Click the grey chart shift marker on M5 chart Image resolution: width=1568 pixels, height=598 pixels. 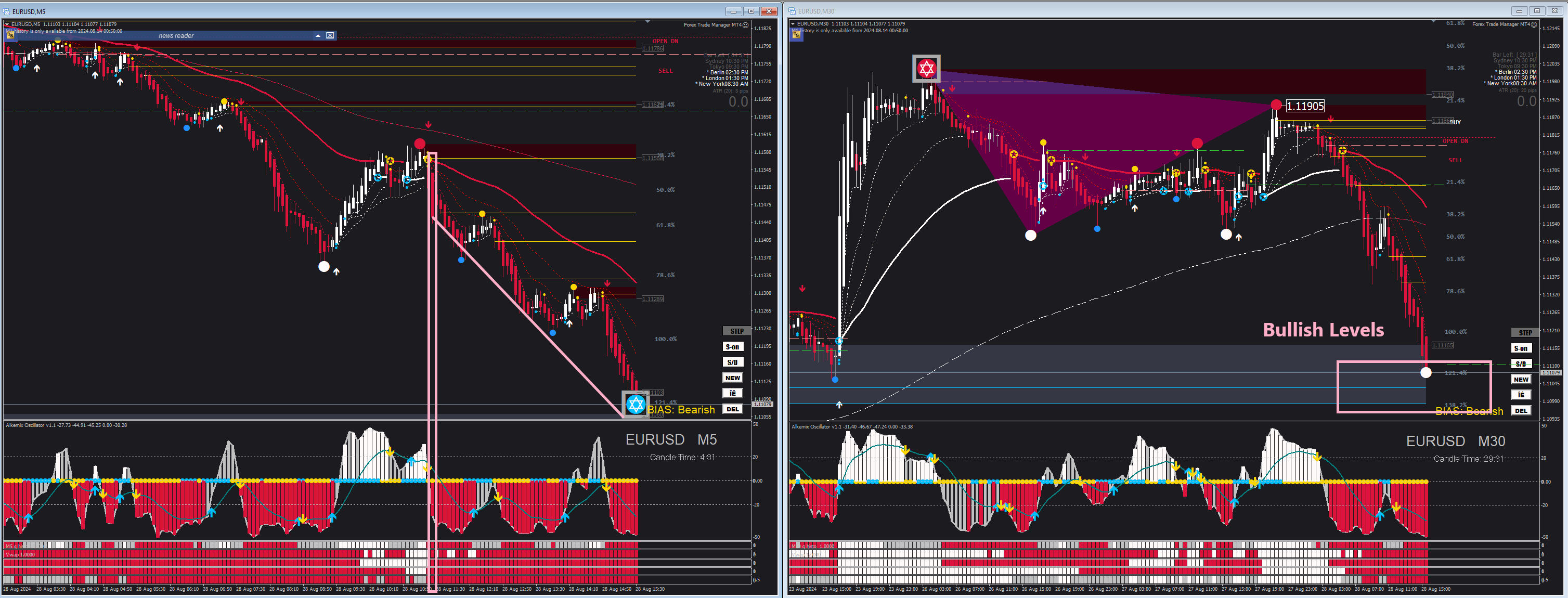point(647,22)
